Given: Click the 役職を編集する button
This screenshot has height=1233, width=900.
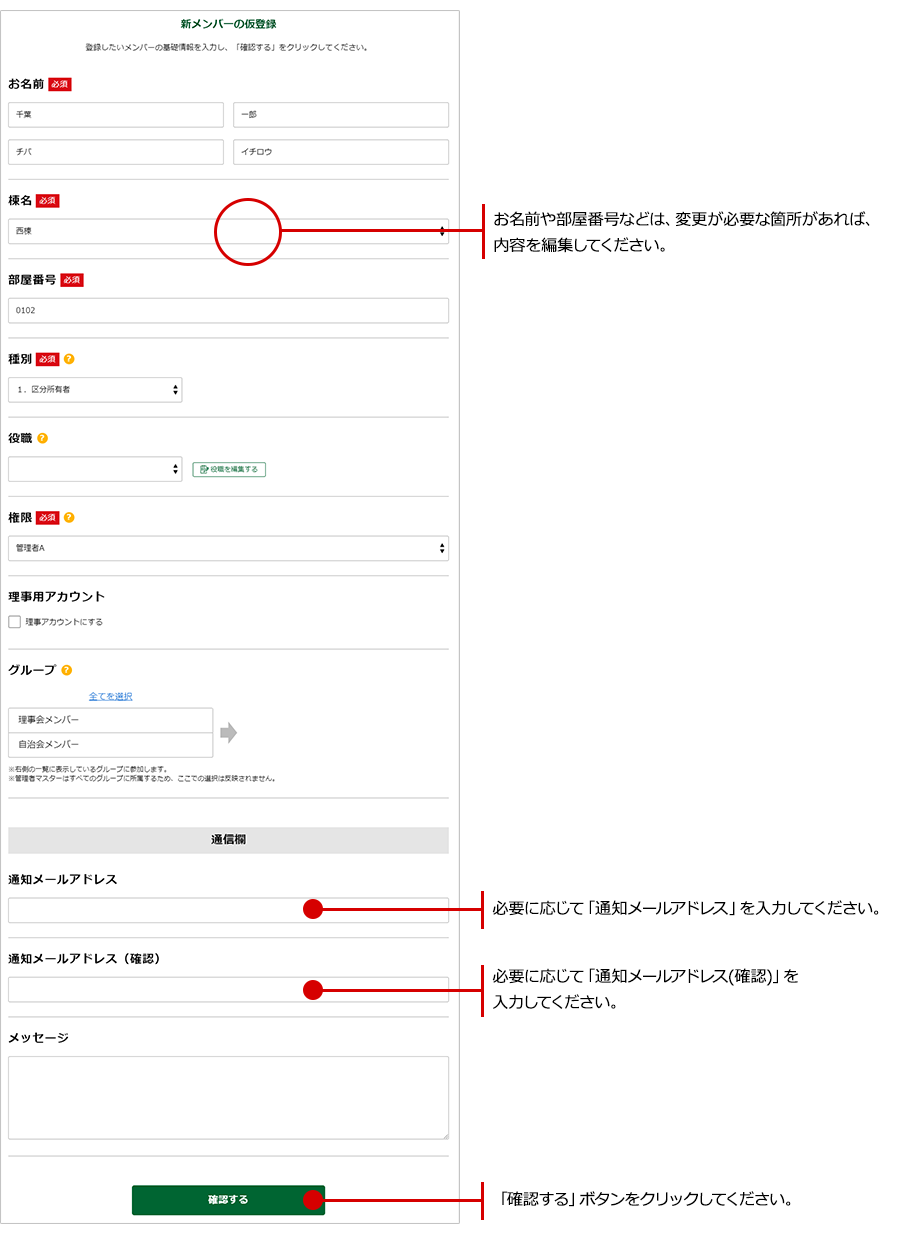Looking at the screenshot, I should pos(229,469).
